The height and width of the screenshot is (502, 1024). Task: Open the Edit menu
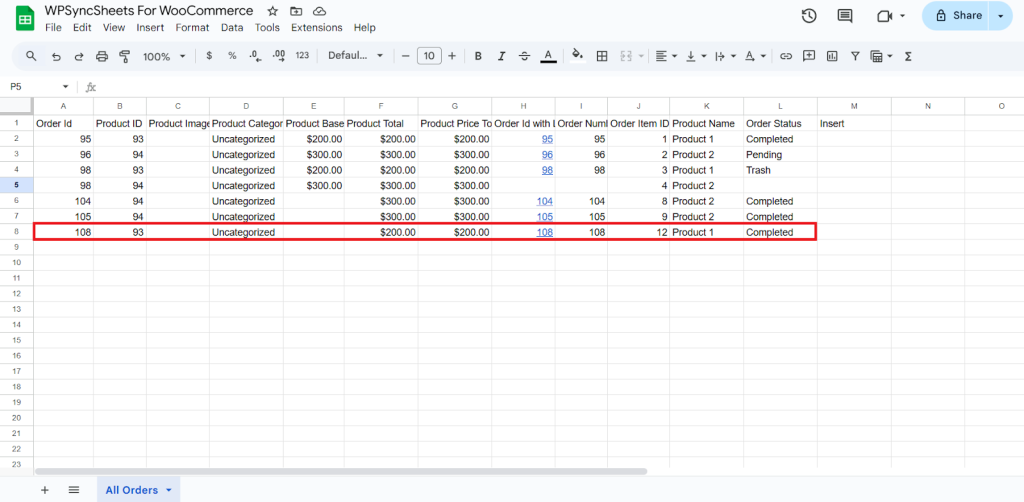pyautogui.click(x=82, y=27)
